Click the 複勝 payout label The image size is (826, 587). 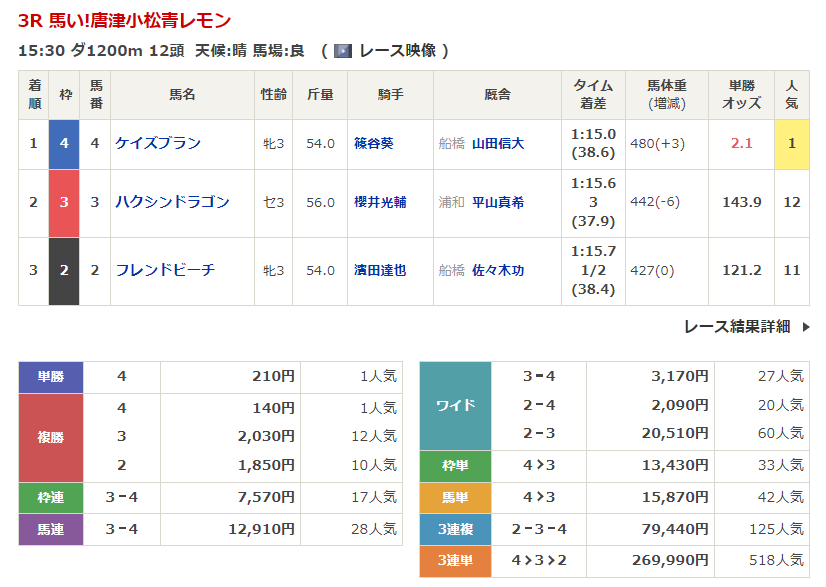51,437
